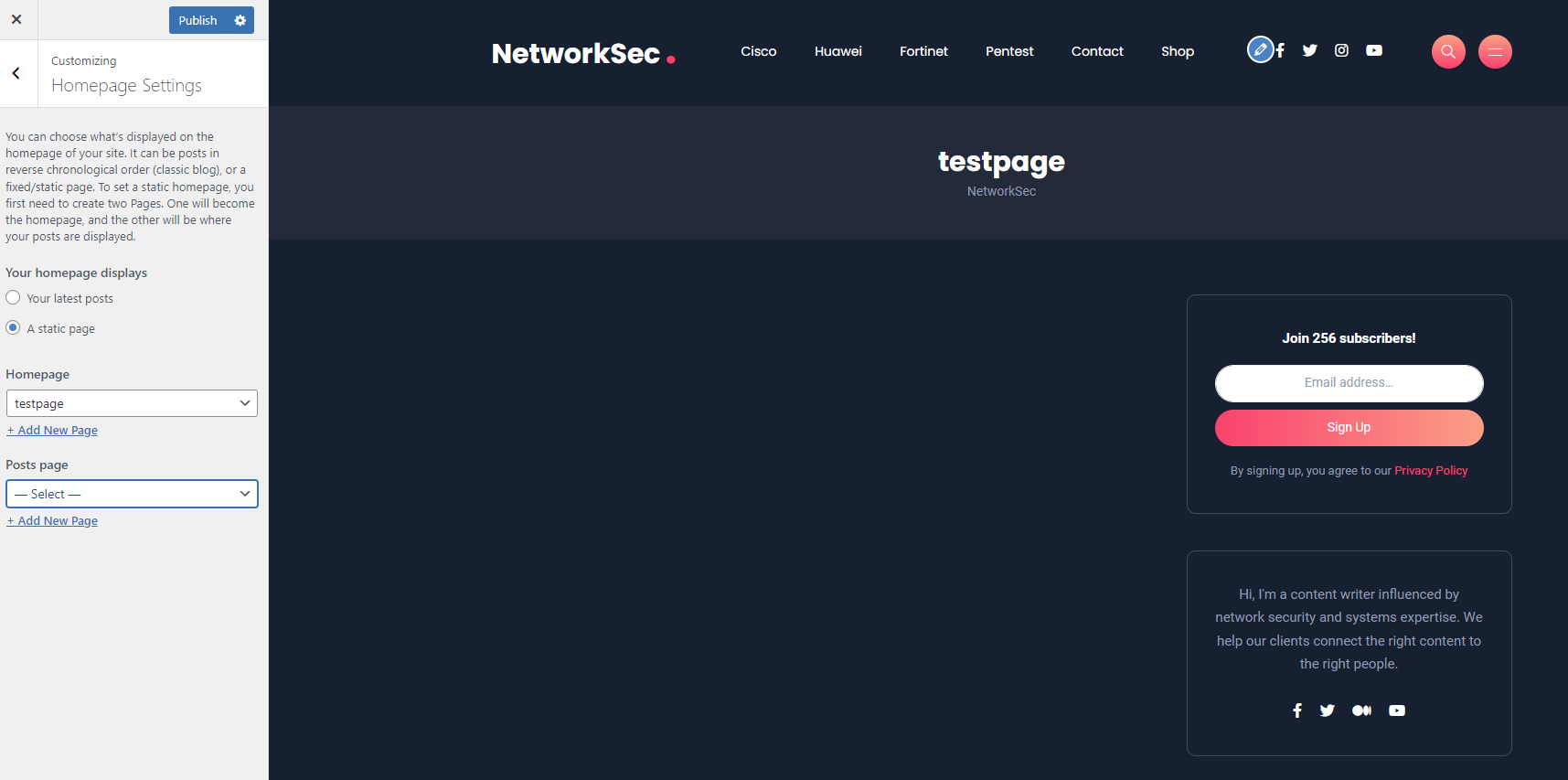The image size is (1568, 780).
Task: Open Facebook icon in author widget
Action: click(x=1297, y=711)
